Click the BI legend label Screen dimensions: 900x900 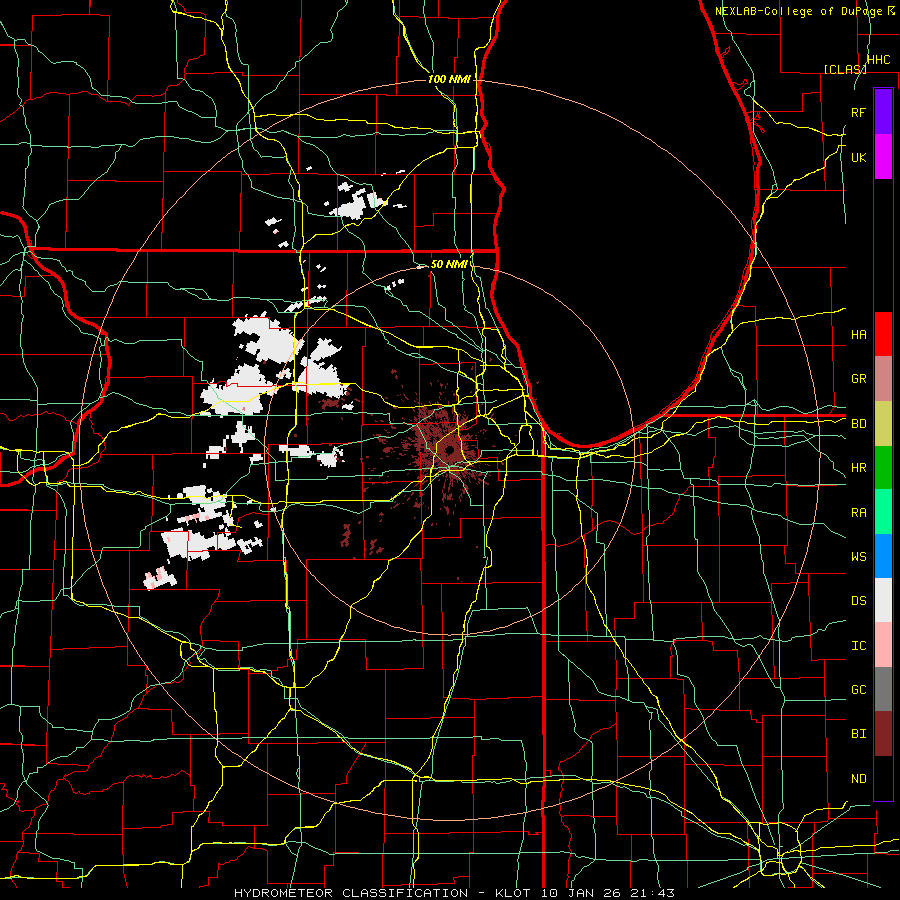(858, 734)
